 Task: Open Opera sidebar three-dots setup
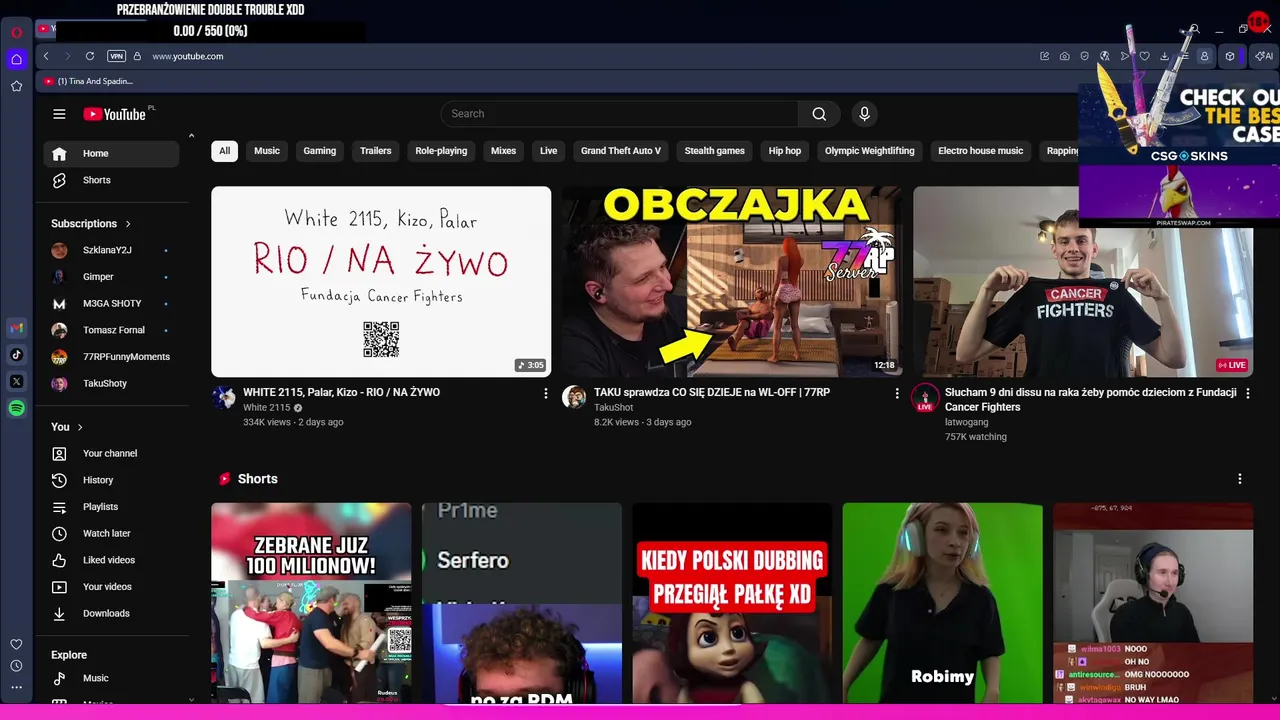tap(16, 687)
